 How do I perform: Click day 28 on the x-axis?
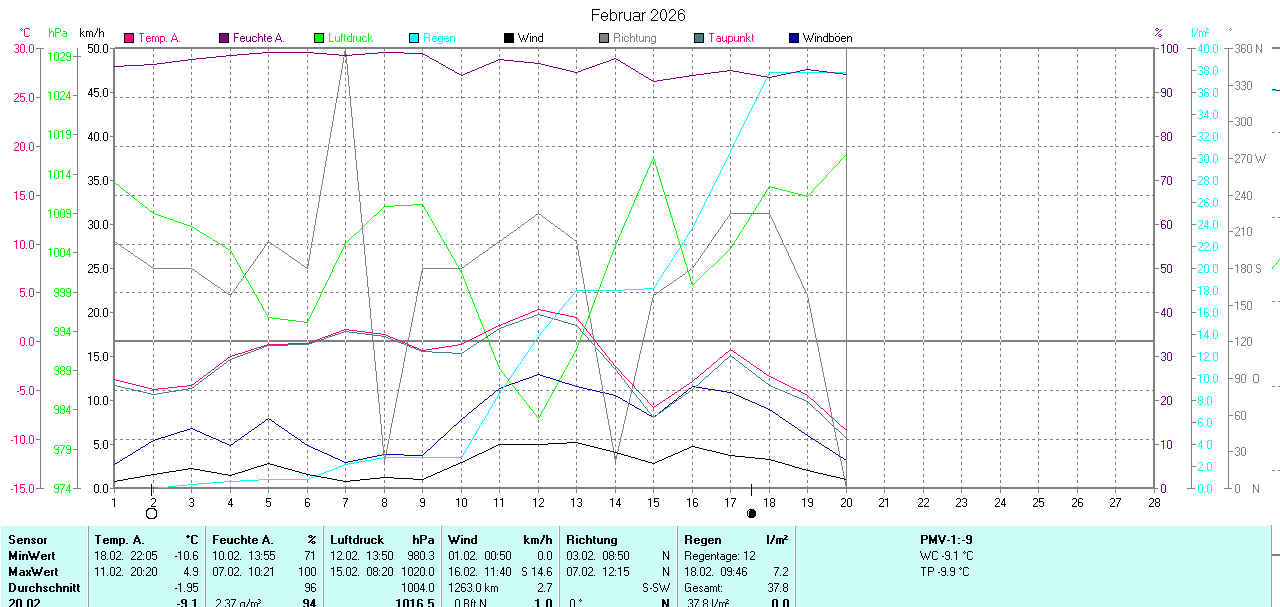(x=1154, y=502)
